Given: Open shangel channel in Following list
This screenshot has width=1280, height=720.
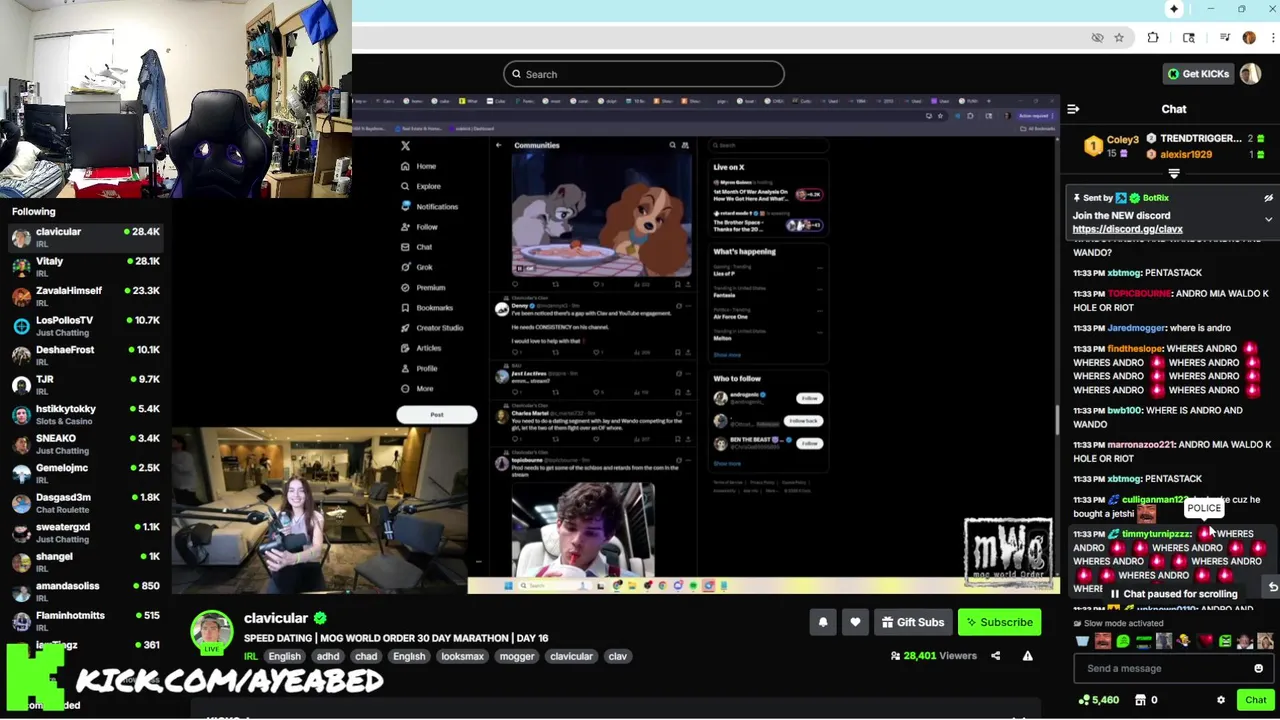Looking at the screenshot, I should pyautogui.click(x=85, y=562).
